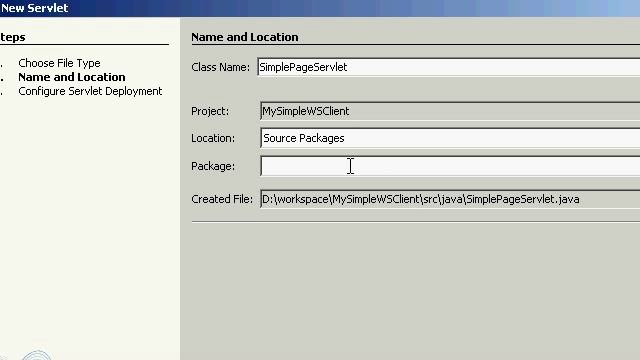Click the Created File path field
This screenshot has height=360, width=640.
tap(450, 199)
